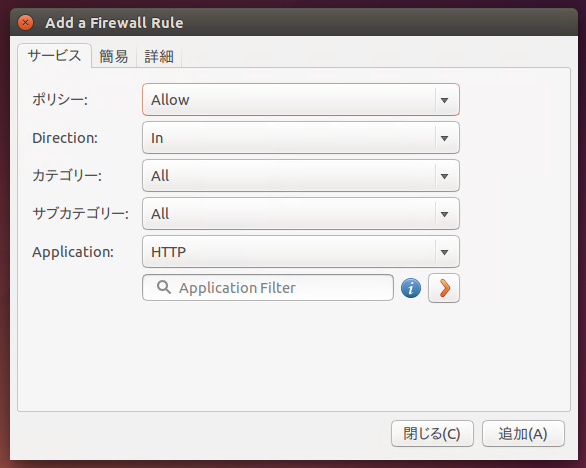586x468 pixels.
Task: Open the ポリシー dropdown showing Allow
Action: point(301,99)
